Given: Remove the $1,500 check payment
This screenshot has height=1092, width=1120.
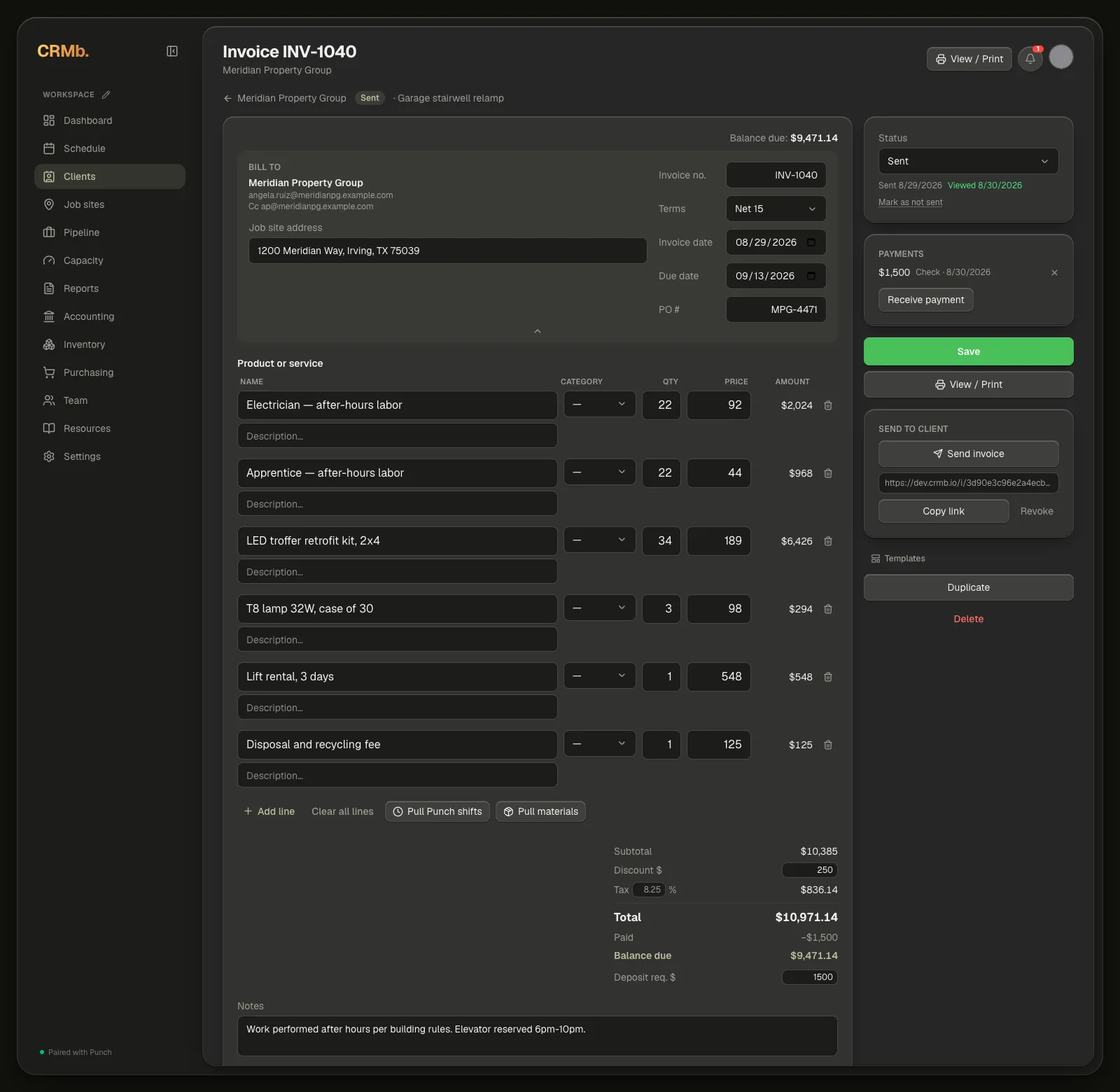Looking at the screenshot, I should tap(1054, 272).
